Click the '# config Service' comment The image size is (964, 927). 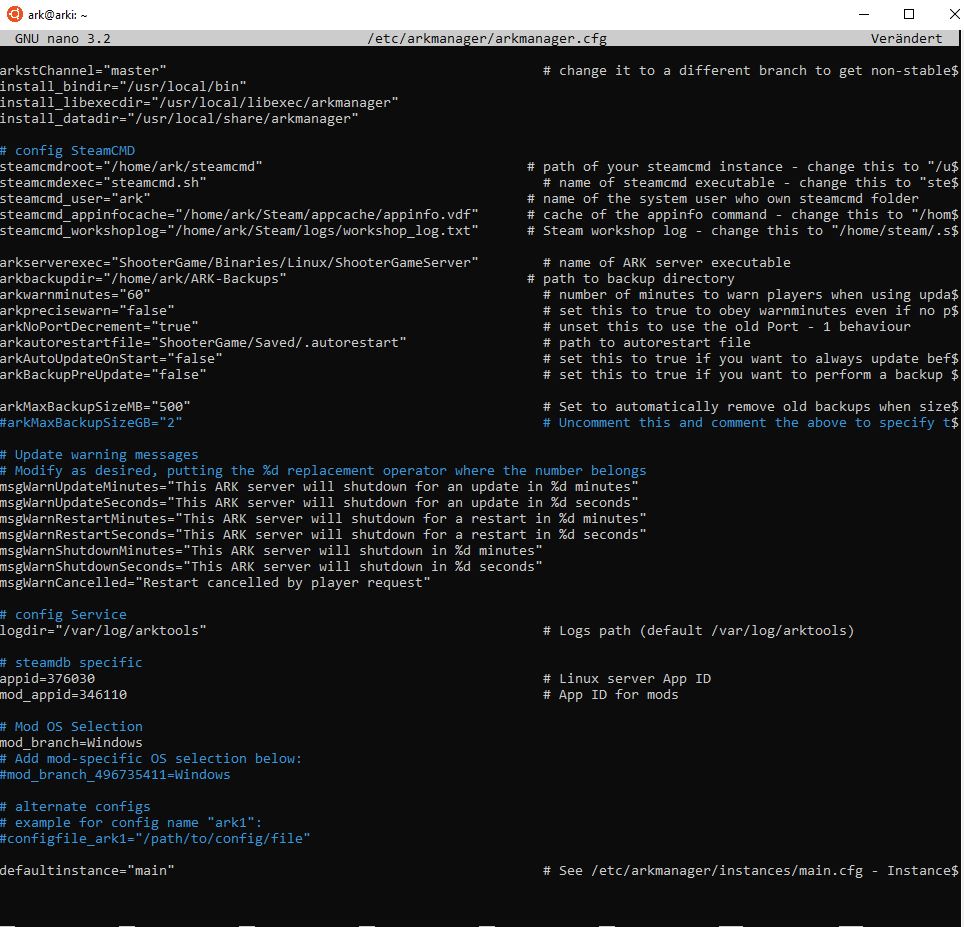(63, 614)
